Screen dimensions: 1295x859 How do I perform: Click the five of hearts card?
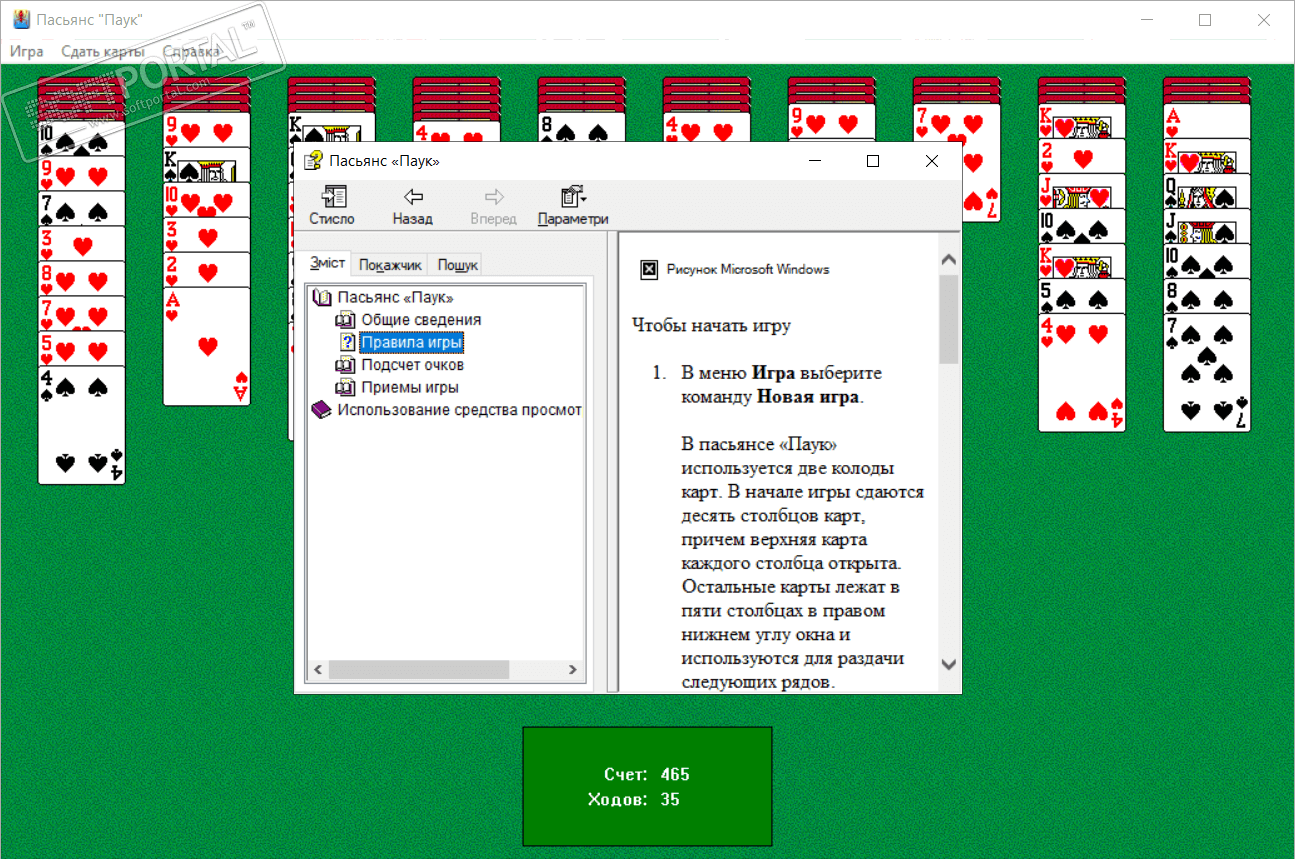(82, 349)
